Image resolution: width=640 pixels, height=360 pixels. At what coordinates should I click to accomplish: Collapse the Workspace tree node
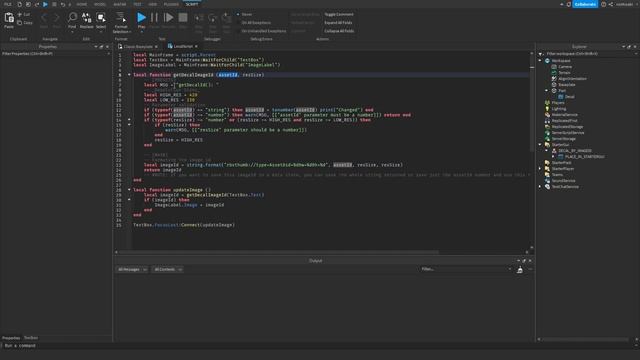(x=540, y=60)
